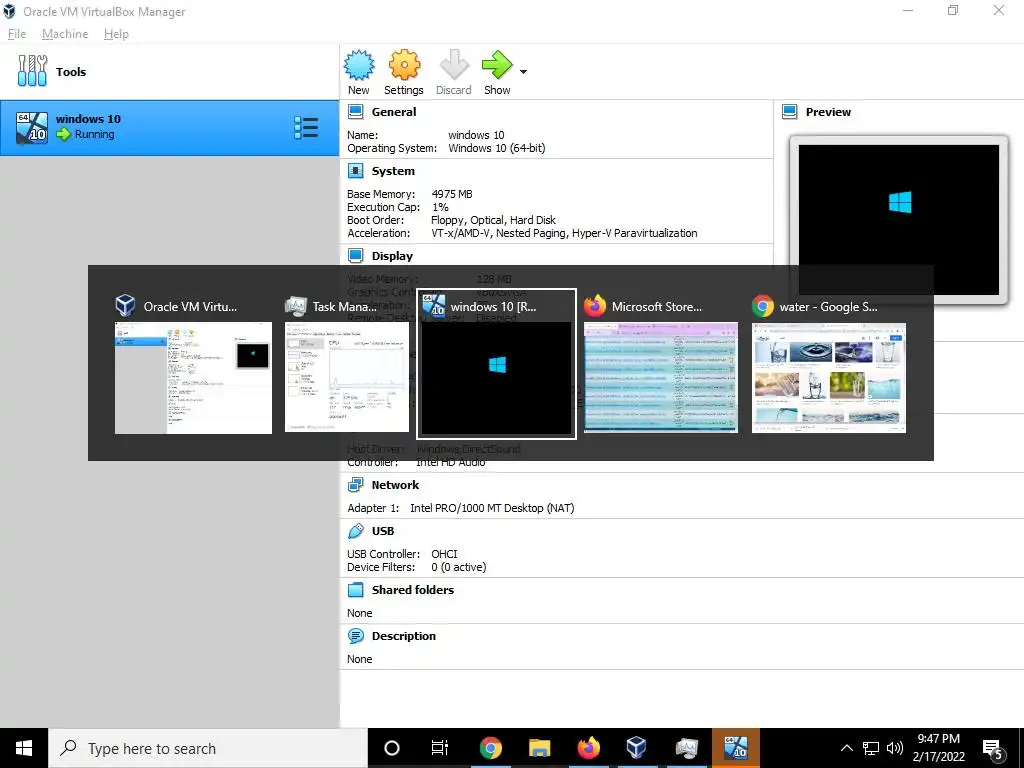Open Task Manager icon on taskbar

pyautogui.click(x=686, y=748)
